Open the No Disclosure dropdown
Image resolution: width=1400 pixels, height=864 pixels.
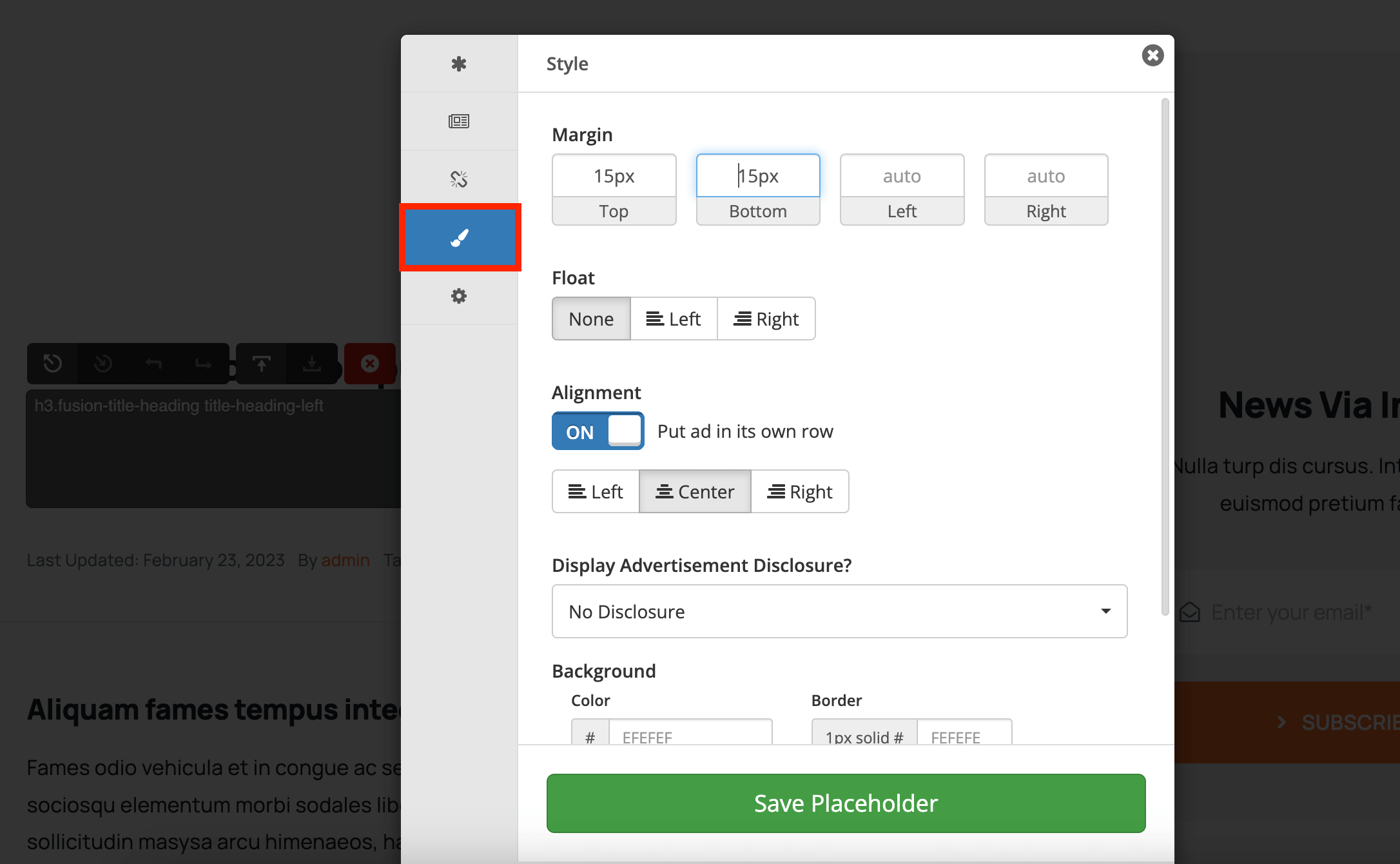pos(839,611)
